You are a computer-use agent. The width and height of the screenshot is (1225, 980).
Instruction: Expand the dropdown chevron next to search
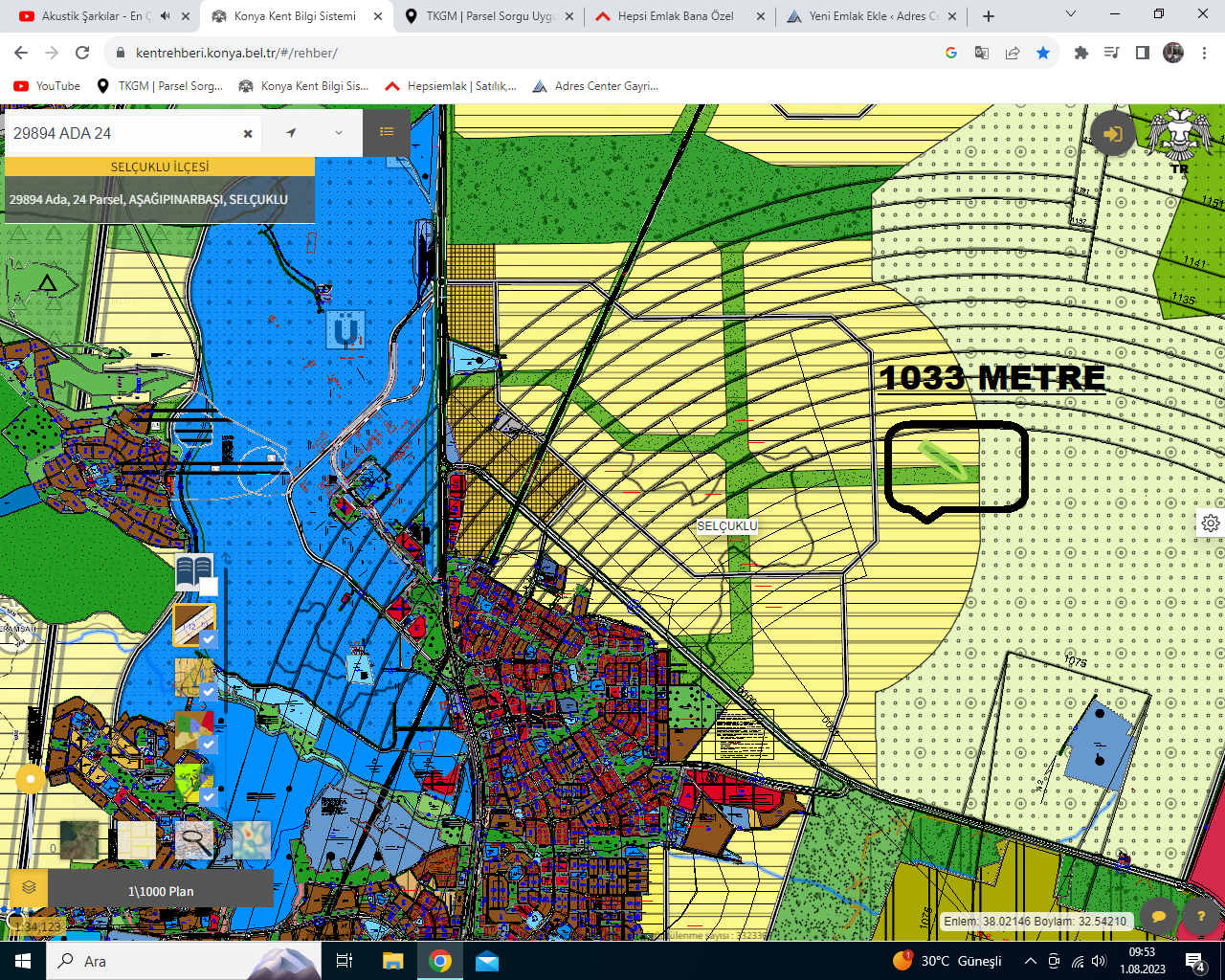pos(339,133)
